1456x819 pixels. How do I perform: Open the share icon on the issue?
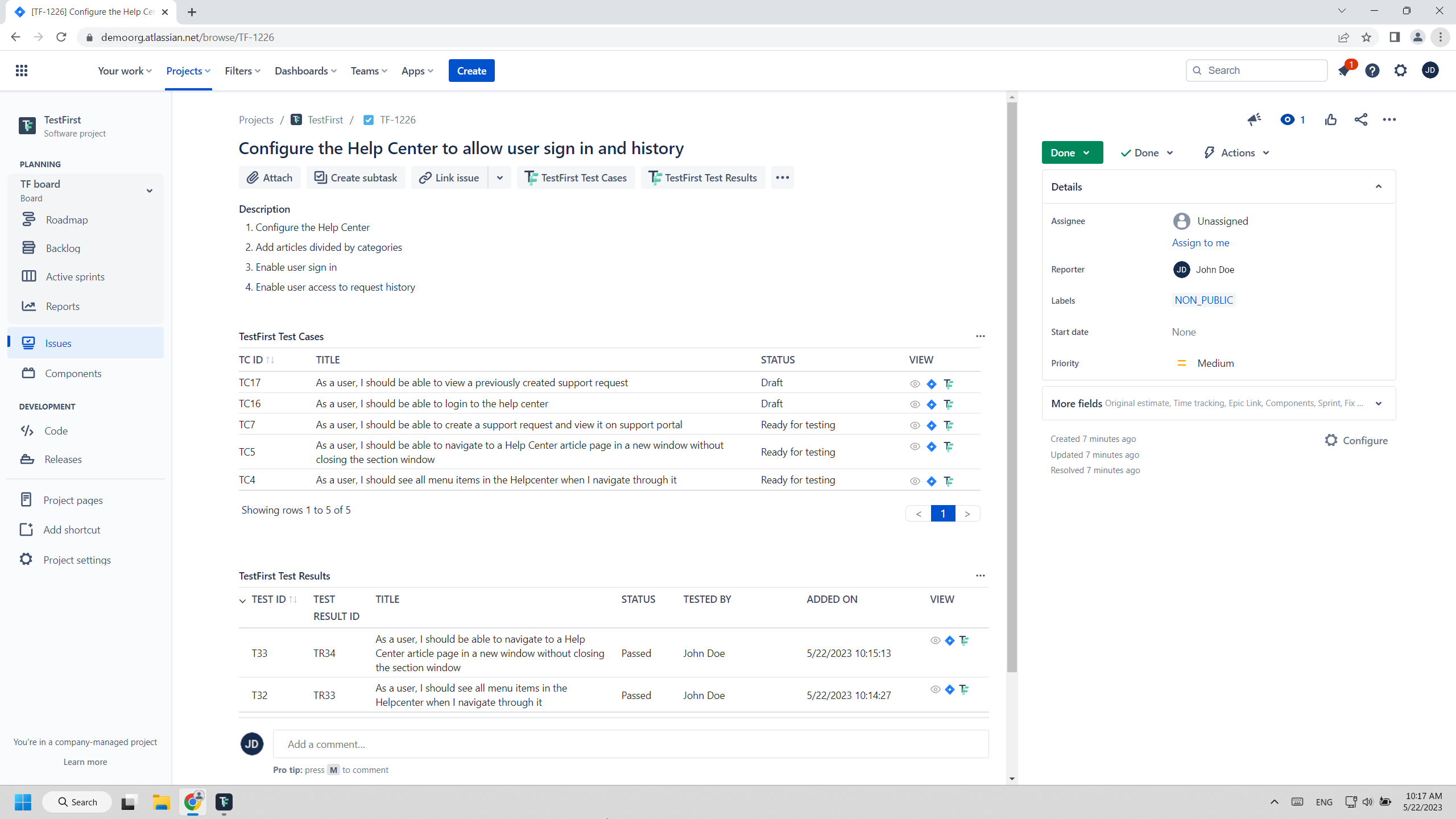click(1361, 119)
